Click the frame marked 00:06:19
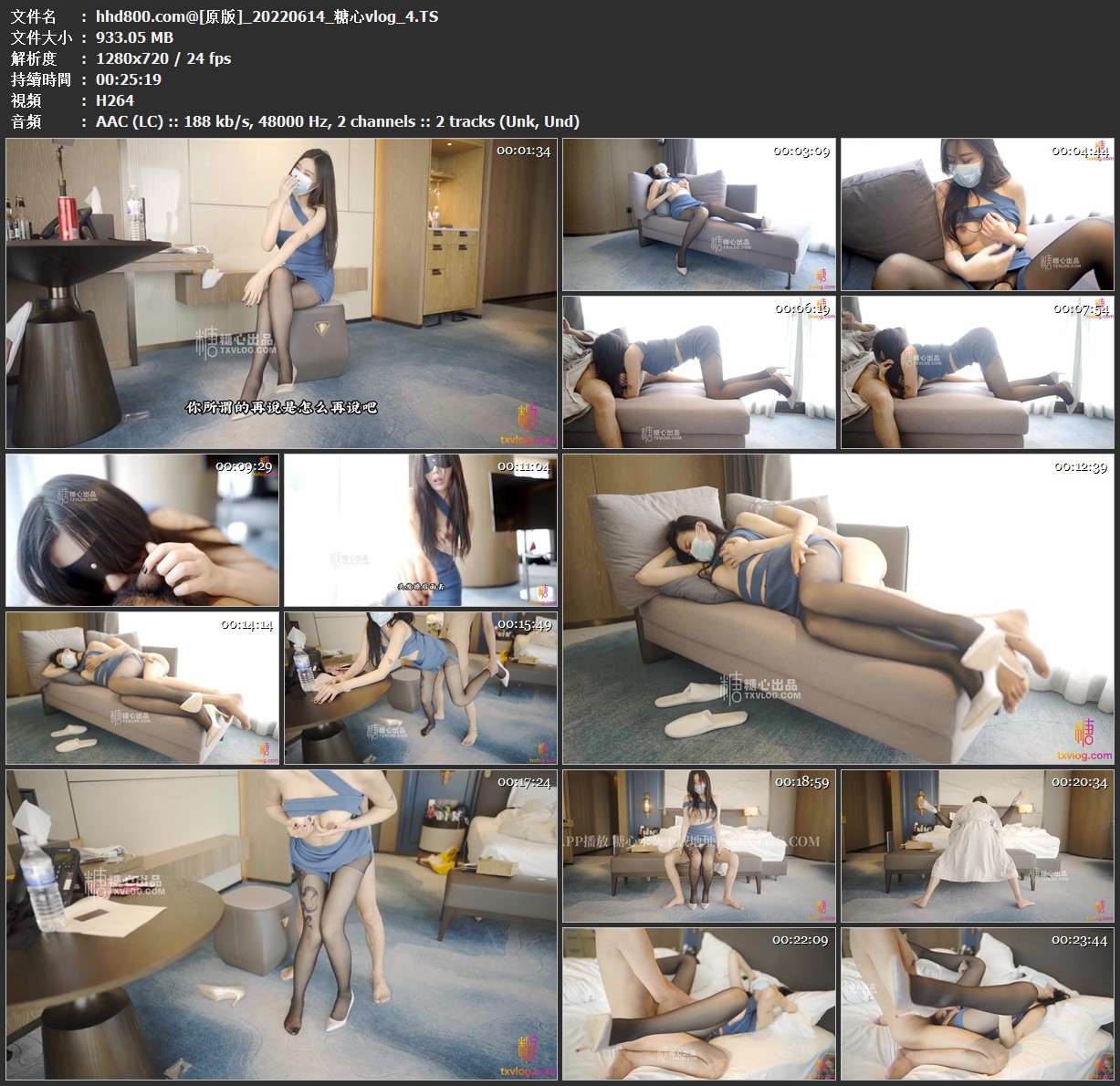1120x1086 pixels. point(698,371)
